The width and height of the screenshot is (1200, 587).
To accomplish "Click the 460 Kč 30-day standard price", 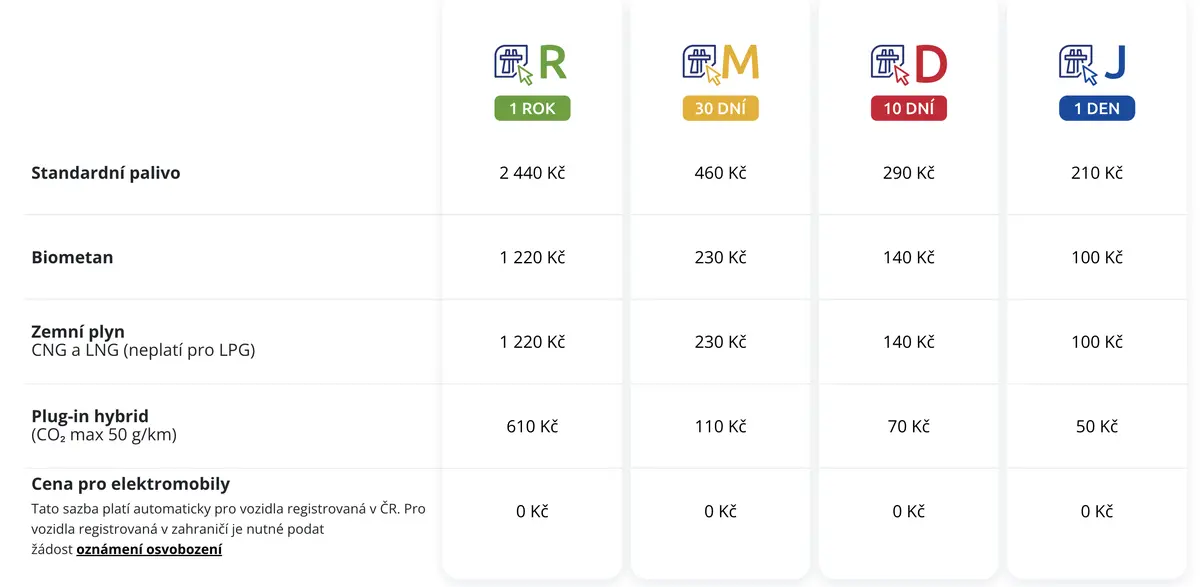I will pos(720,173).
